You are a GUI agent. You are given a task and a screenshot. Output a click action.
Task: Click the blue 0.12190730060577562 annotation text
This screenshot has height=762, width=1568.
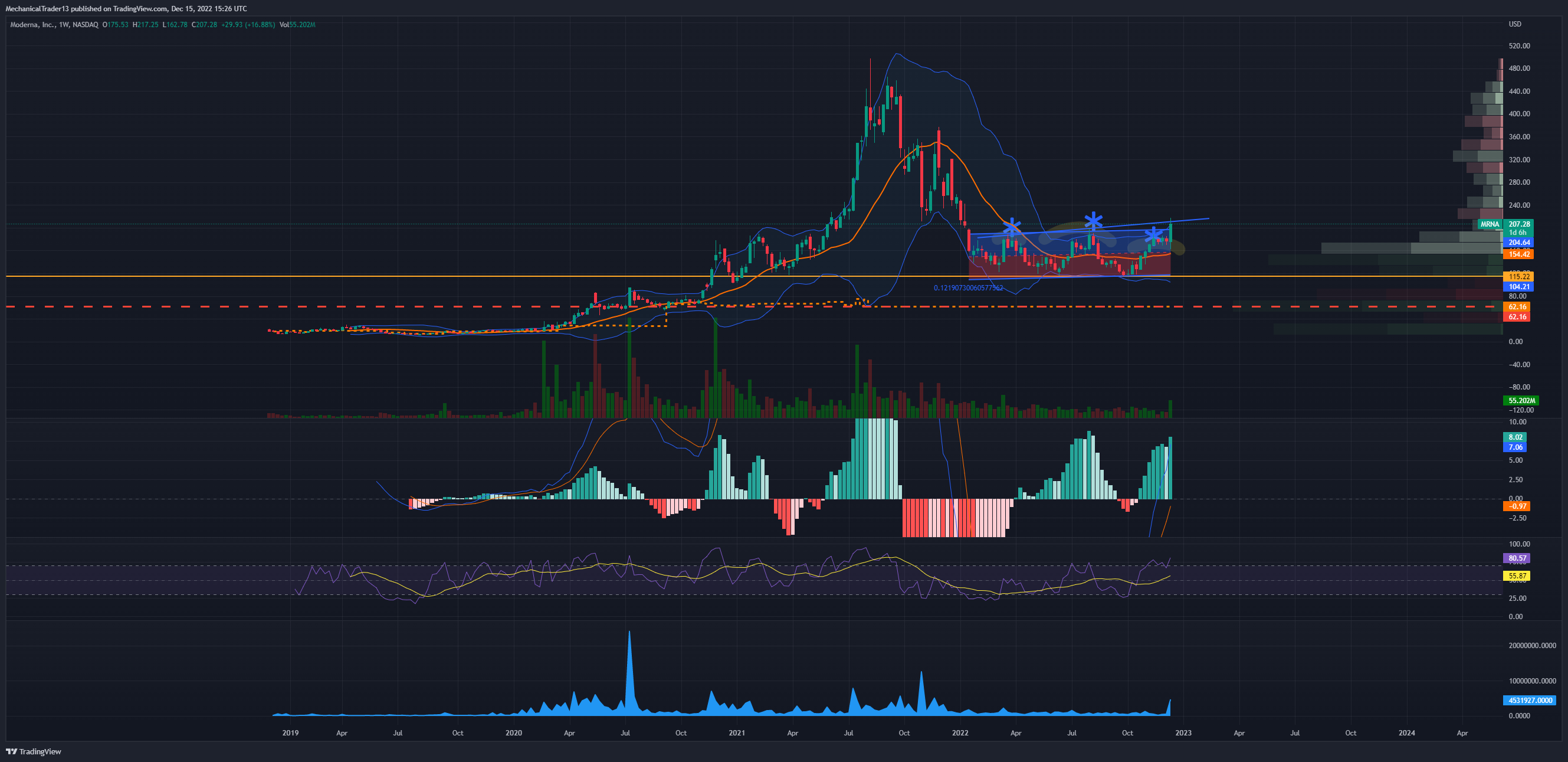pyautogui.click(x=968, y=288)
